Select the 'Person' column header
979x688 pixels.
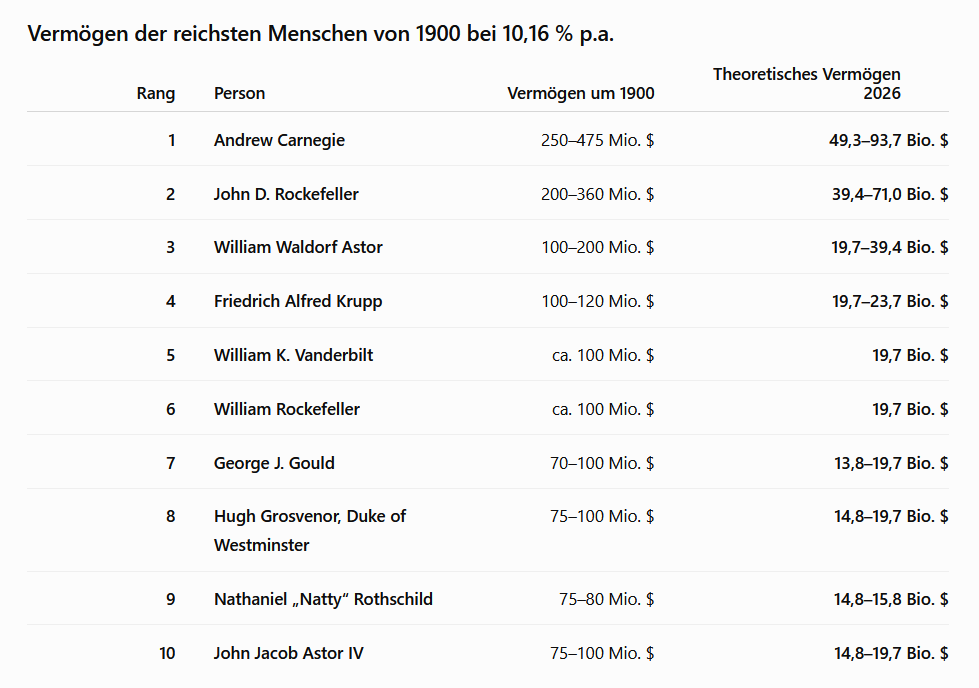(x=240, y=93)
